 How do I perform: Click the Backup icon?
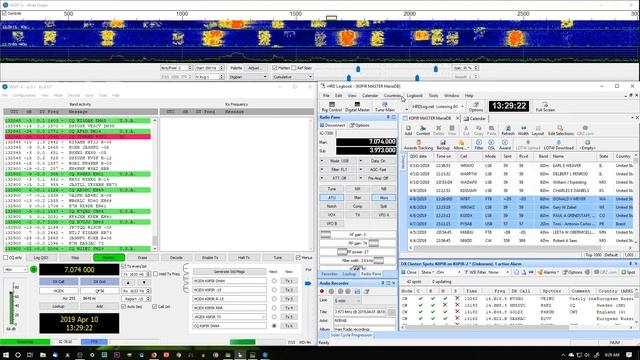443,145
